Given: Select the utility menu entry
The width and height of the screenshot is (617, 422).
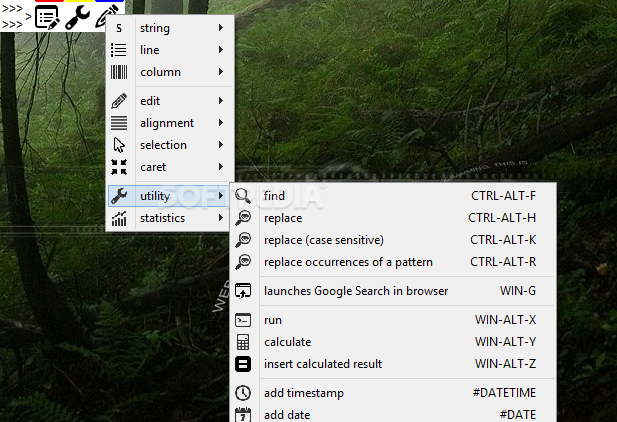Looking at the screenshot, I should [x=168, y=196].
